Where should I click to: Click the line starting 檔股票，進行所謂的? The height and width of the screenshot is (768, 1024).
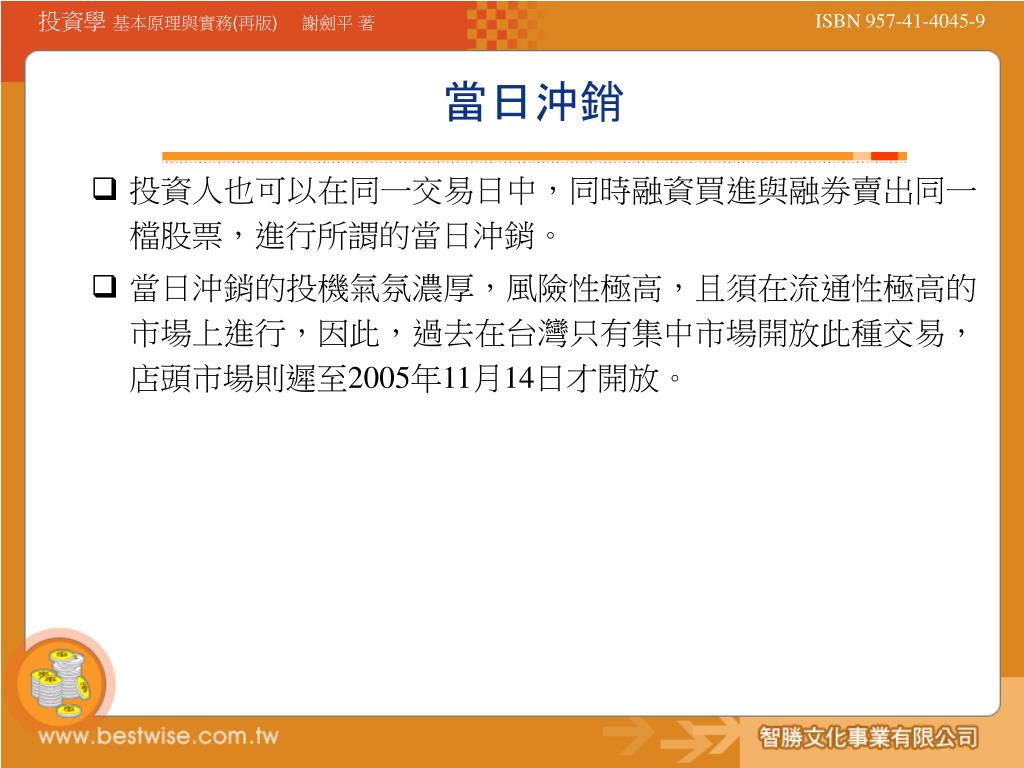click(344, 236)
